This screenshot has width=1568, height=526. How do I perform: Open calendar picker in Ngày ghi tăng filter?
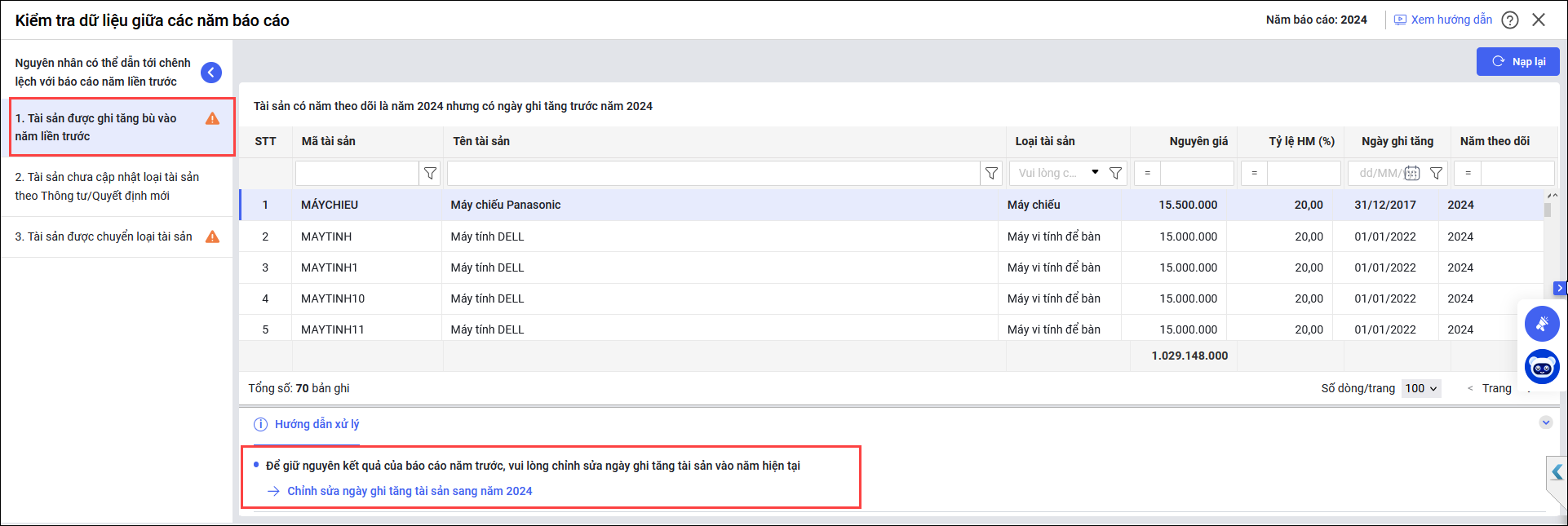[1412, 173]
